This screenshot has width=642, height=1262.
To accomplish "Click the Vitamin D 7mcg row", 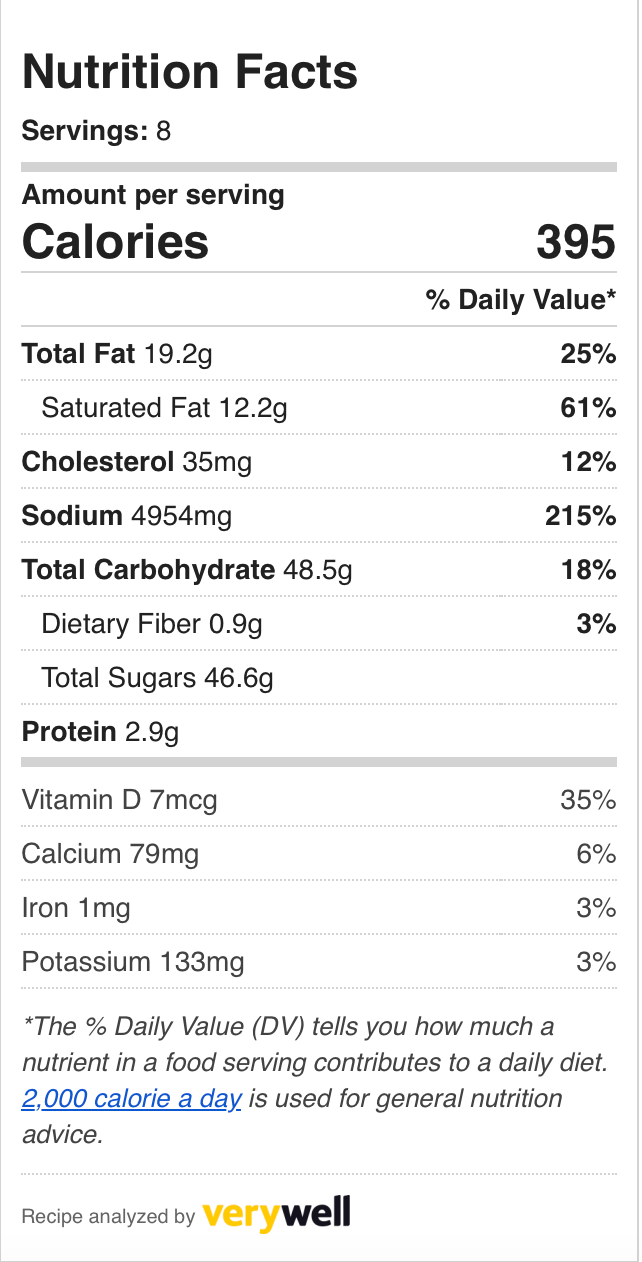I will pos(319,800).
